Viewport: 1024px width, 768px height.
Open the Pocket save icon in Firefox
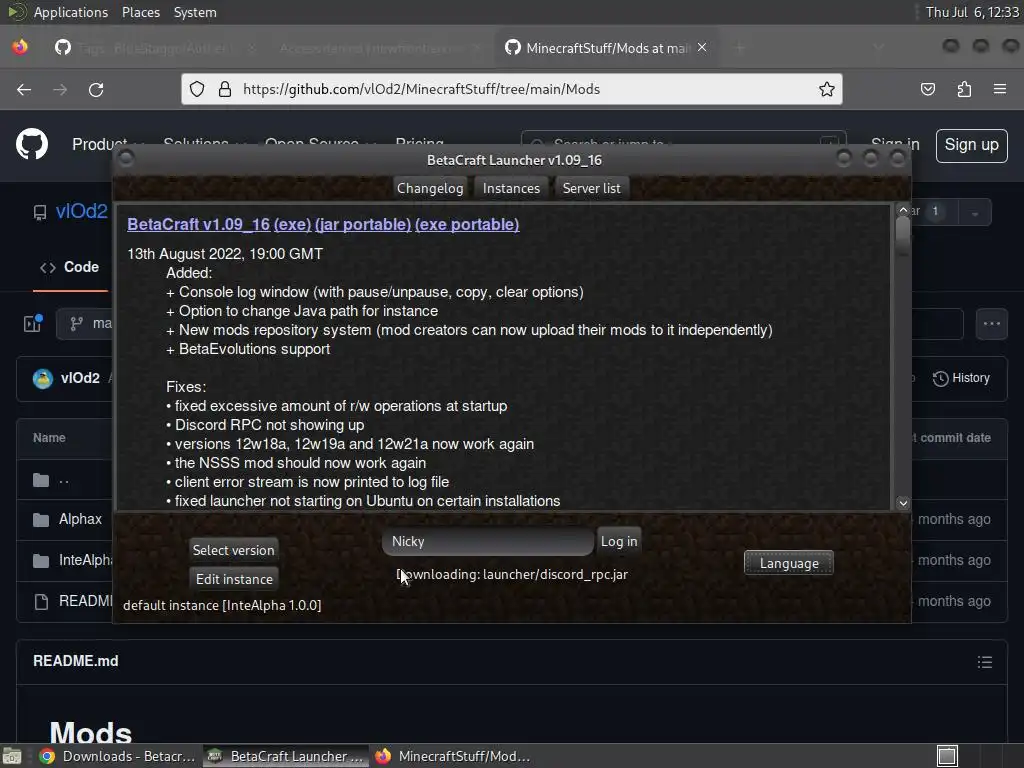pos(928,89)
